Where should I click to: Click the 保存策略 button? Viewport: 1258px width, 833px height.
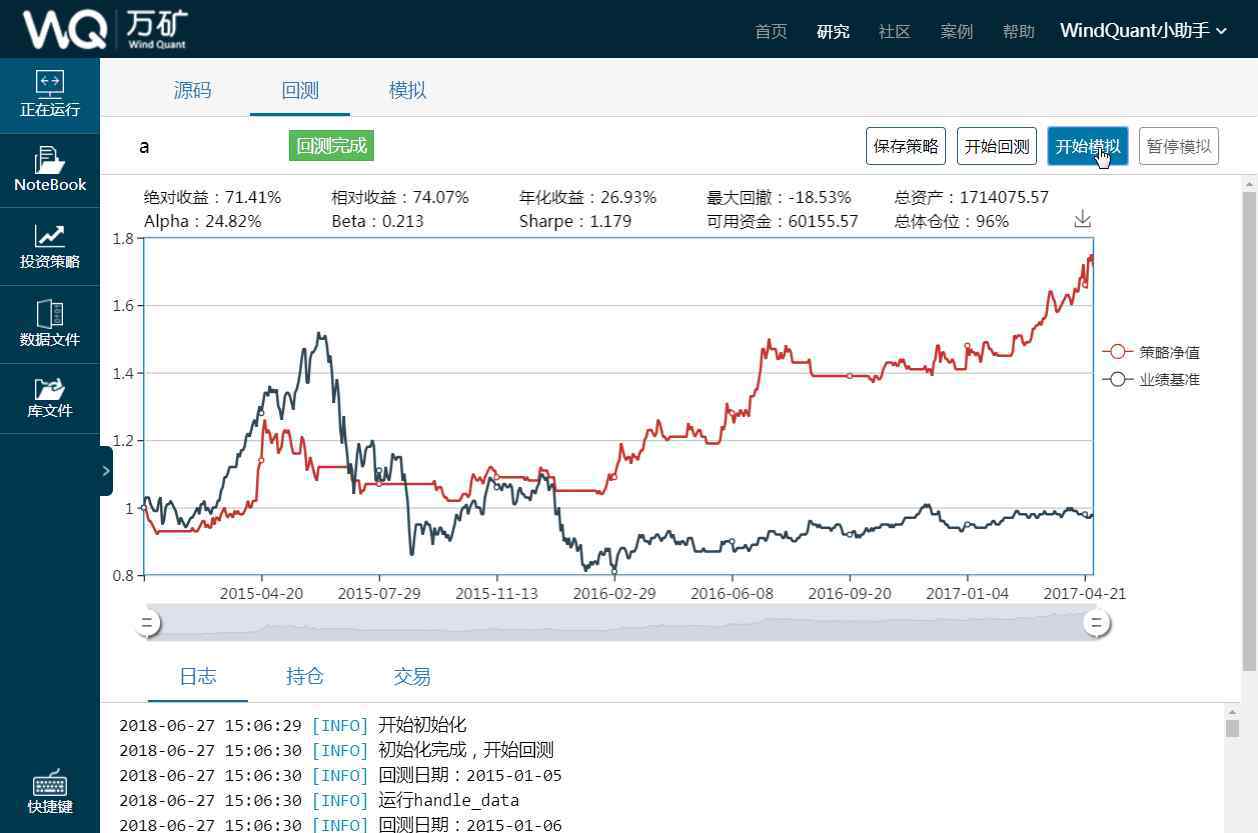[x=906, y=146]
